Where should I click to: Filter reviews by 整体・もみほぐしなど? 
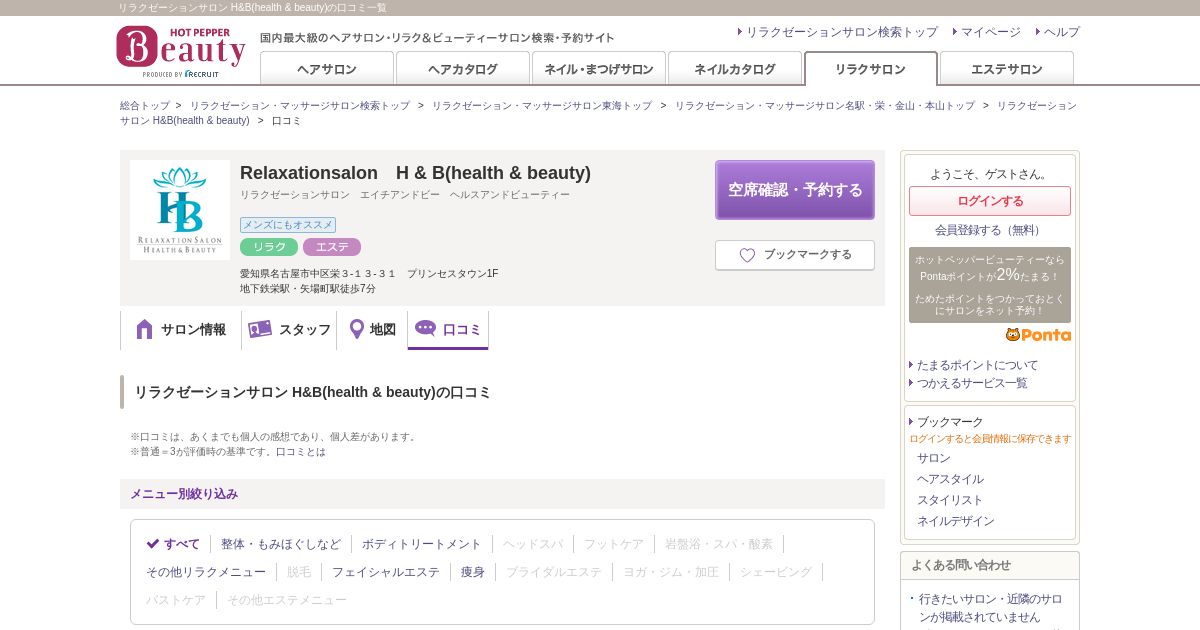click(x=281, y=544)
